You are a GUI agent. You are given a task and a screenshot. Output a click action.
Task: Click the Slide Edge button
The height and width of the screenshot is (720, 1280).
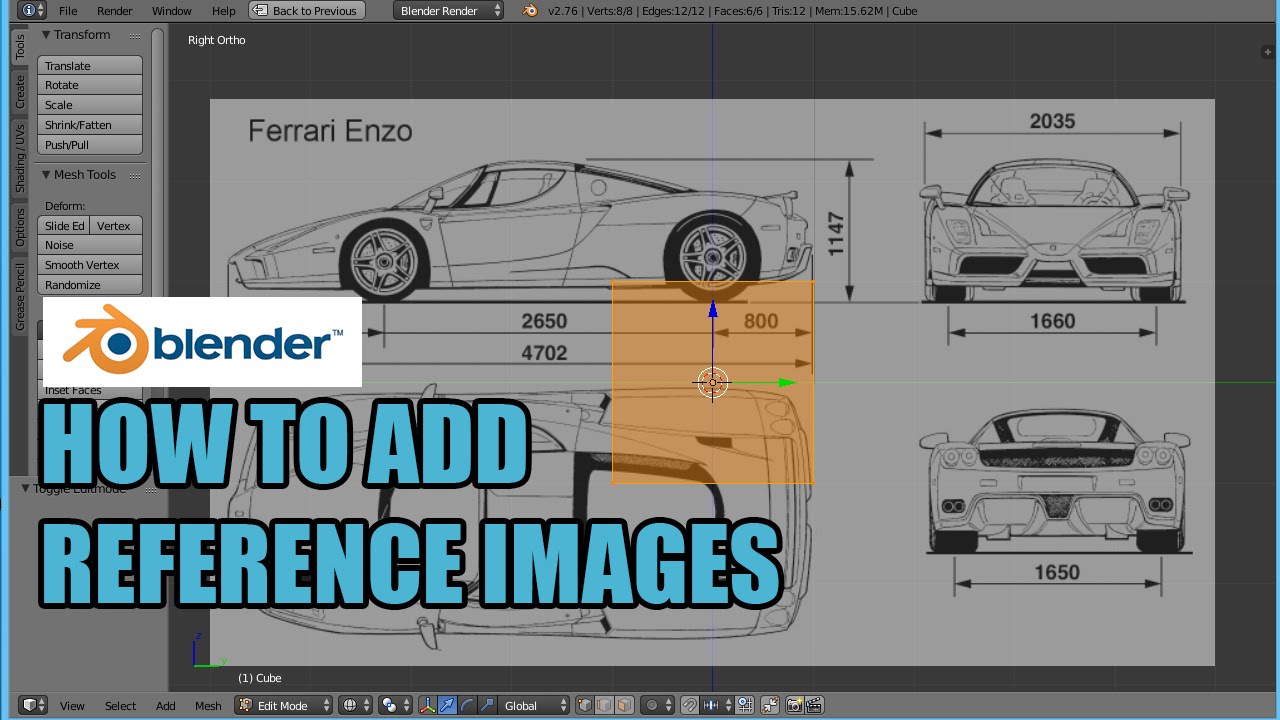point(64,225)
